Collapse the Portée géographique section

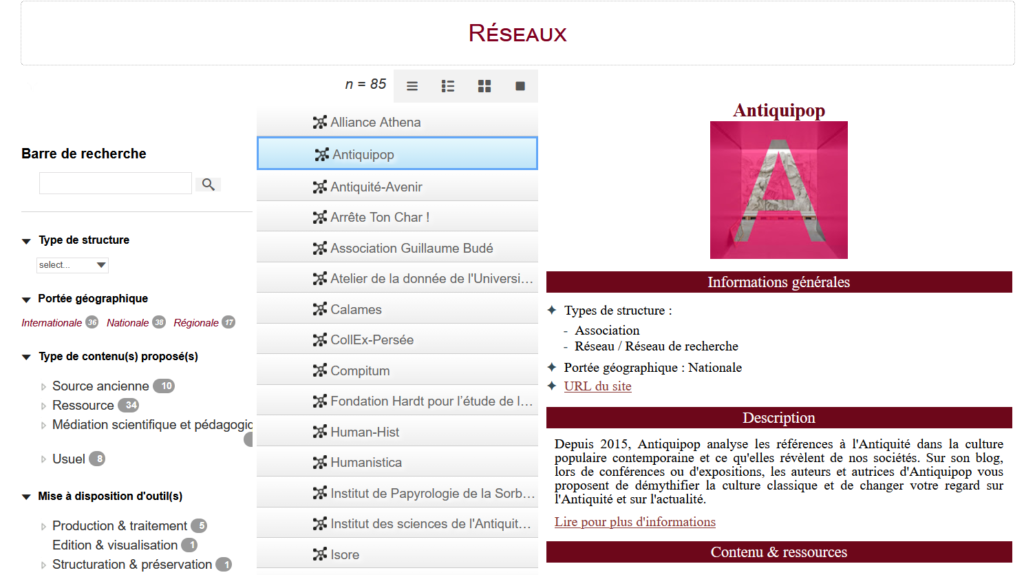click(26, 299)
